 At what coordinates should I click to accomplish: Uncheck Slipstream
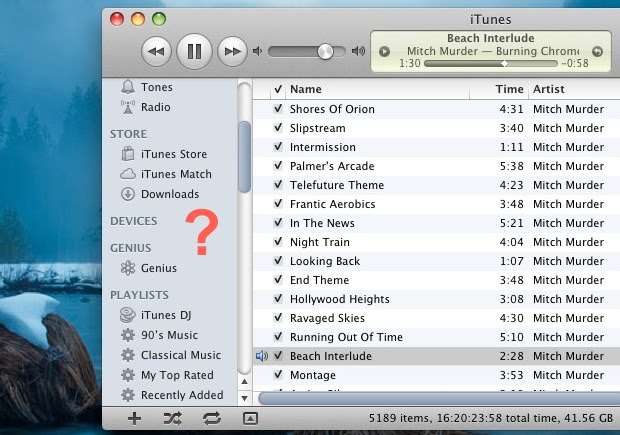pyautogui.click(x=278, y=128)
